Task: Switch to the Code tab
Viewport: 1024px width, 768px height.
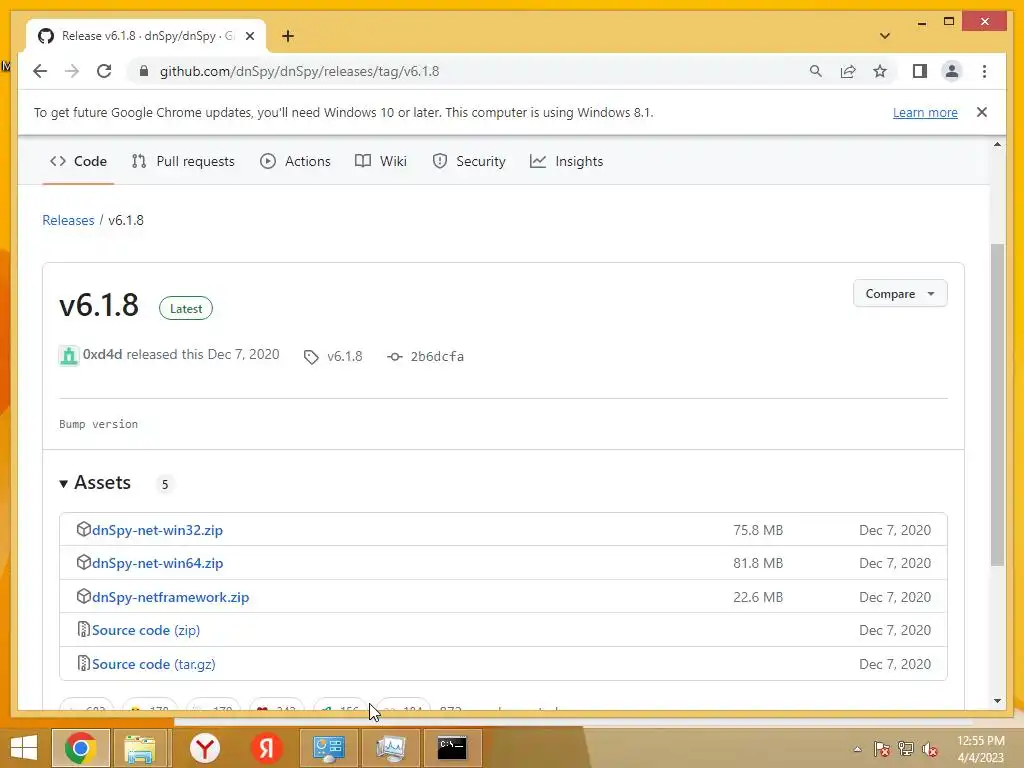Action: click(78, 161)
